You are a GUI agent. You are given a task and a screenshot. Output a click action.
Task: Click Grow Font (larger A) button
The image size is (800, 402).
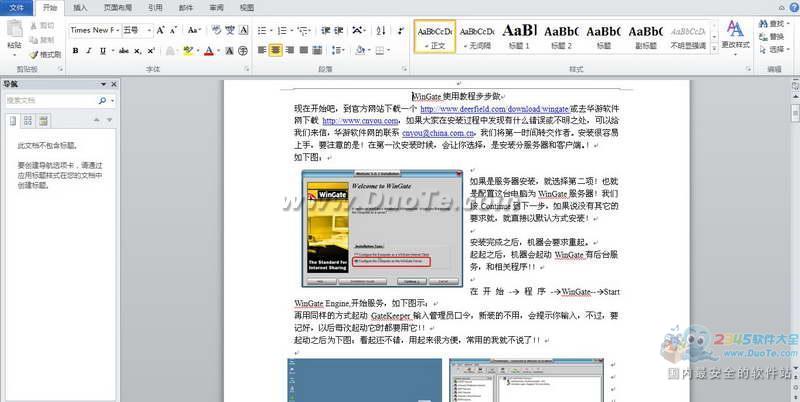(161, 31)
